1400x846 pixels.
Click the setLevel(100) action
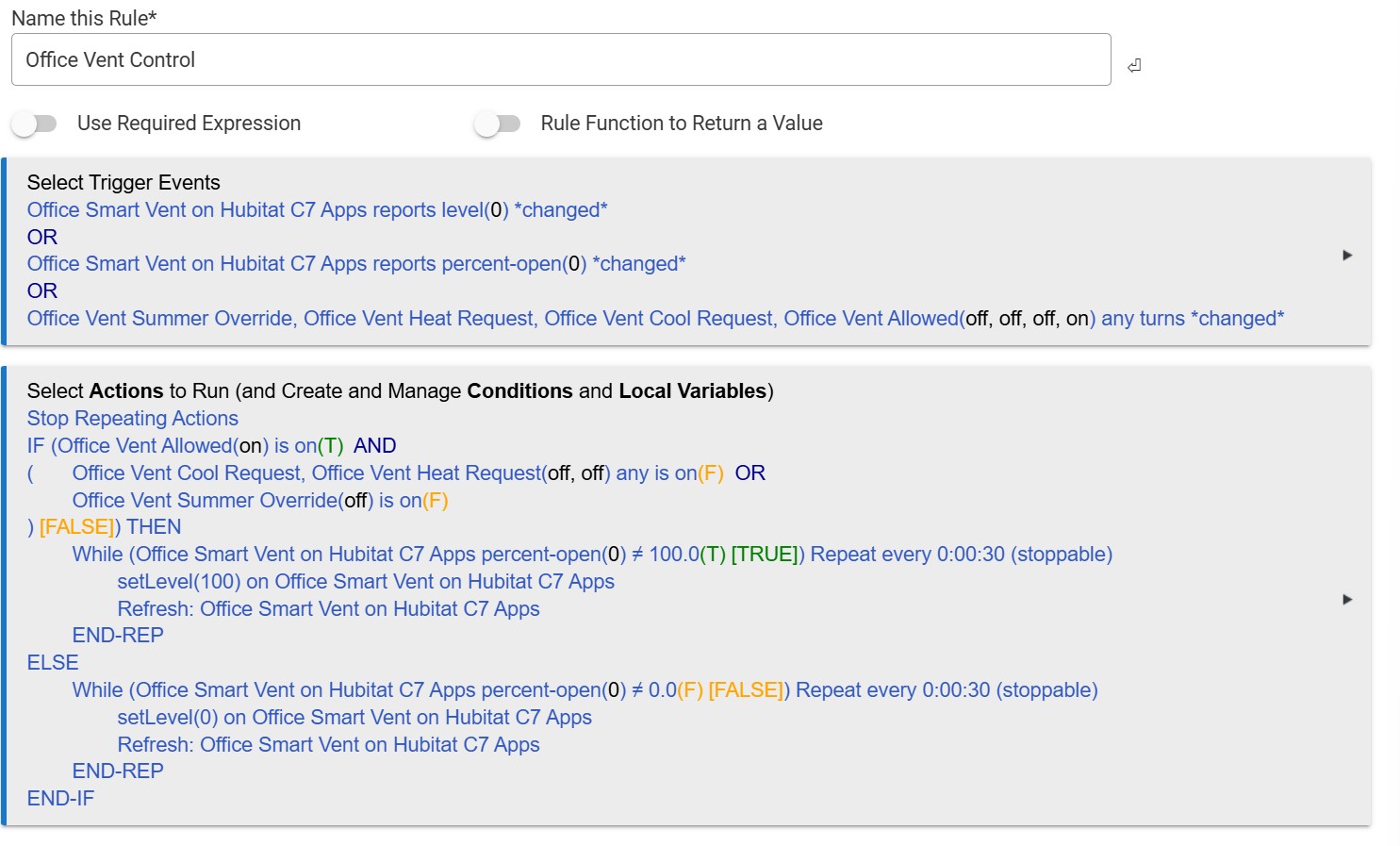(x=365, y=582)
